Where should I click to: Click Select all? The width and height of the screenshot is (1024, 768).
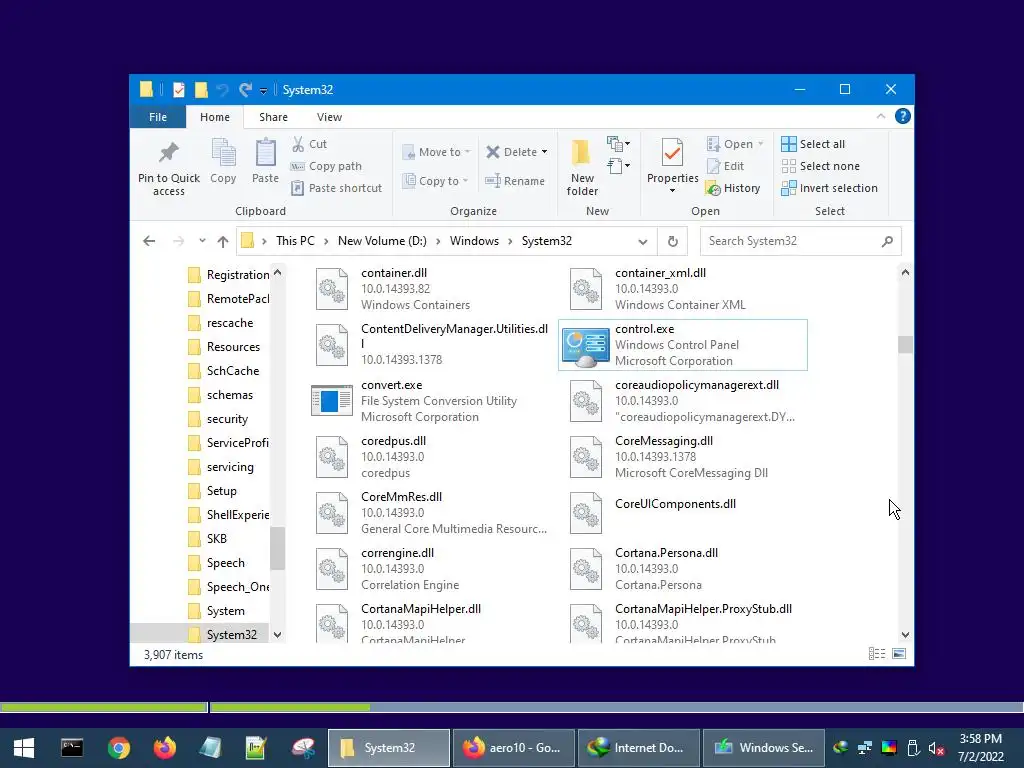pyautogui.click(x=813, y=144)
